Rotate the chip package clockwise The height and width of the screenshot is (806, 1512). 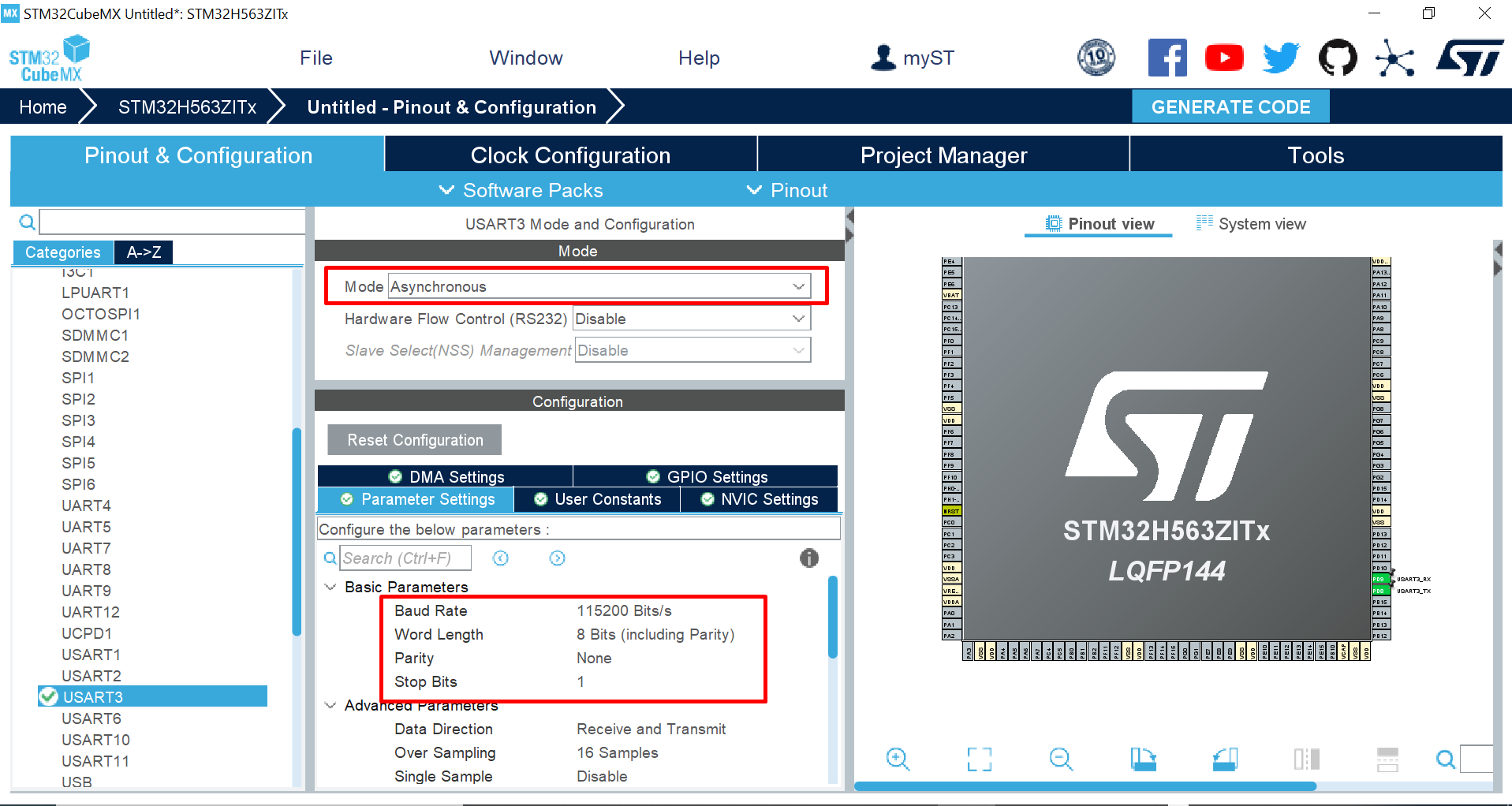(1143, 759)
